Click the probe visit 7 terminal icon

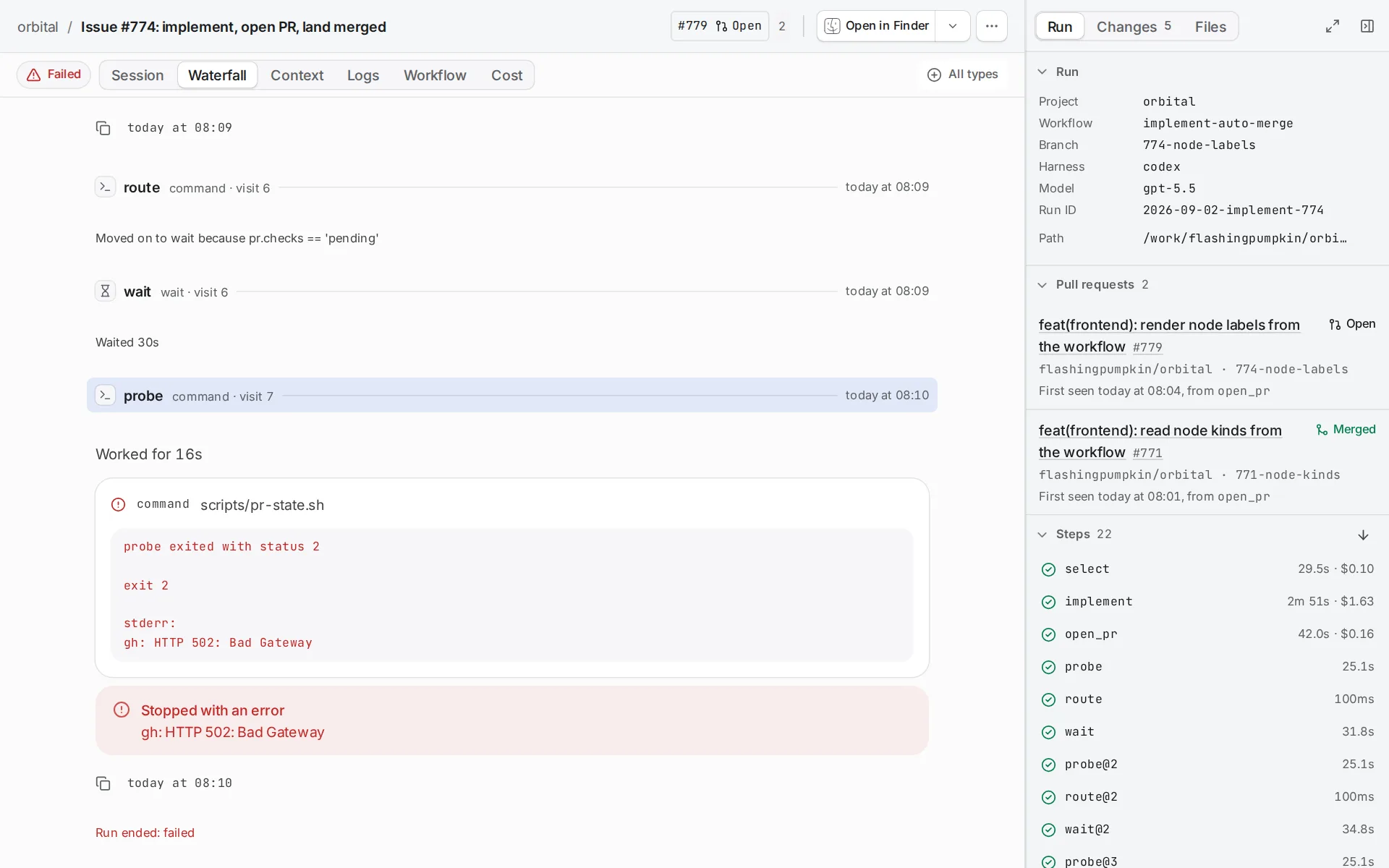(105, 396)
